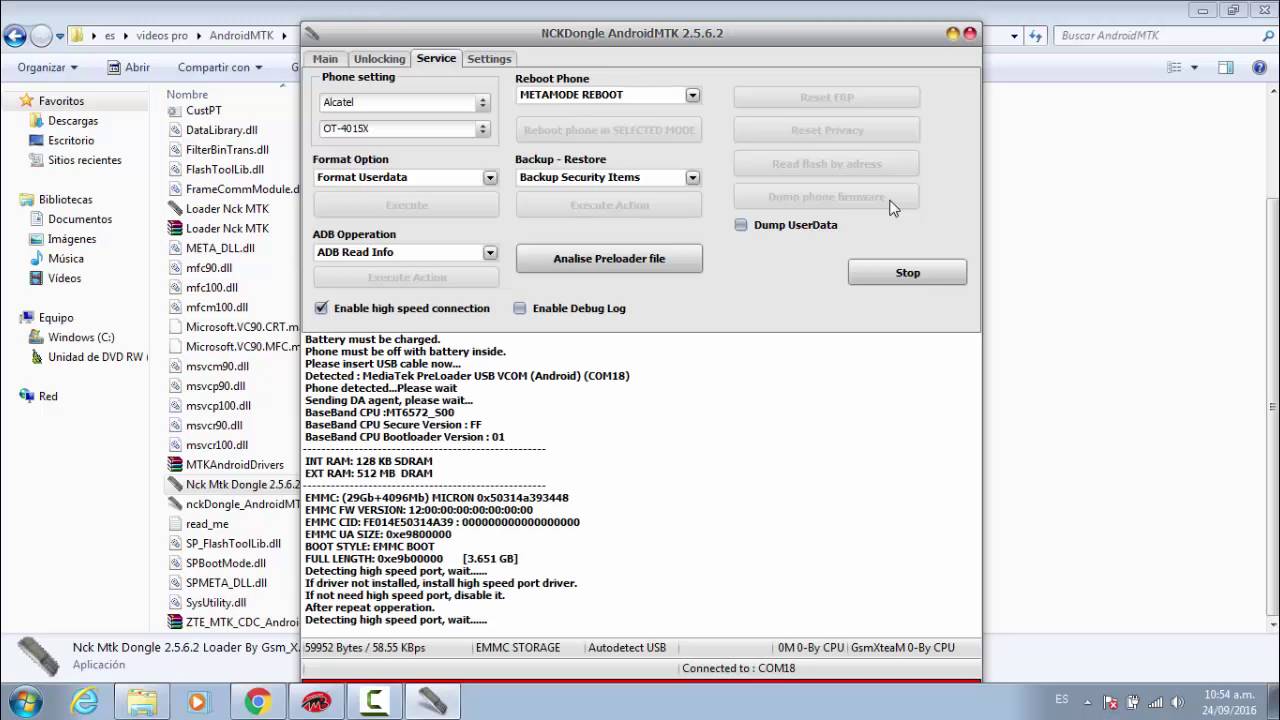Click Reset FRP button
1280x720 pixels.
(x=827, y=98)
